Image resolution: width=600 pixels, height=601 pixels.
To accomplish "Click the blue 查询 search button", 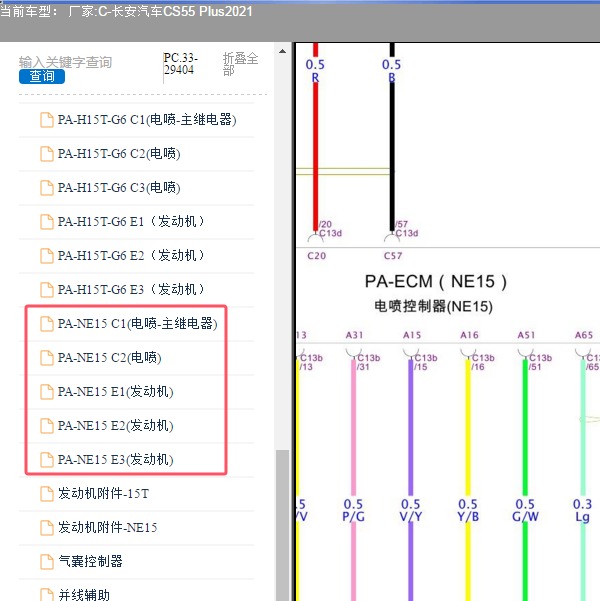I will (x=42, y=76).
